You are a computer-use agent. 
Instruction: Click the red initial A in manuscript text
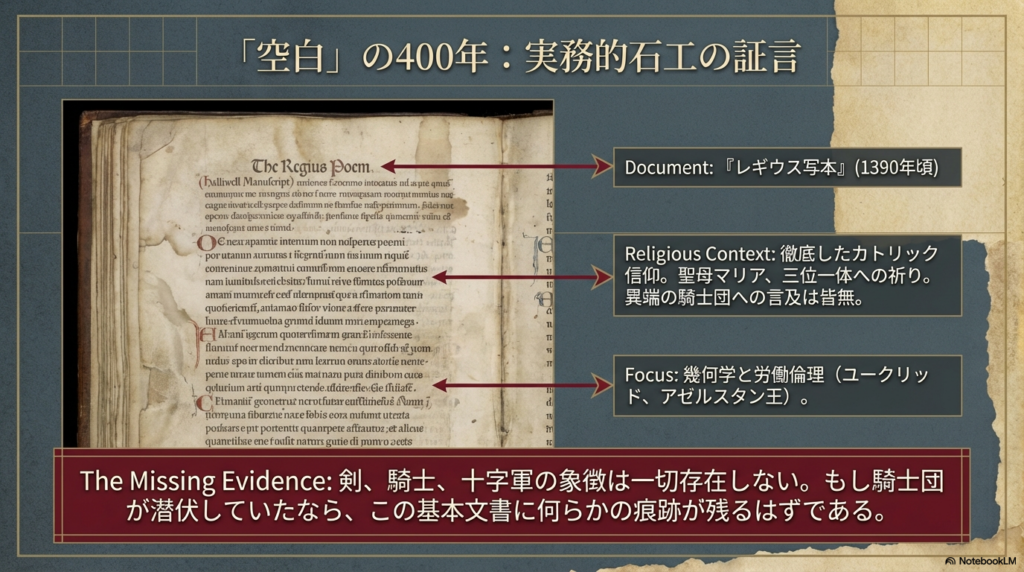tap(205, 336)
